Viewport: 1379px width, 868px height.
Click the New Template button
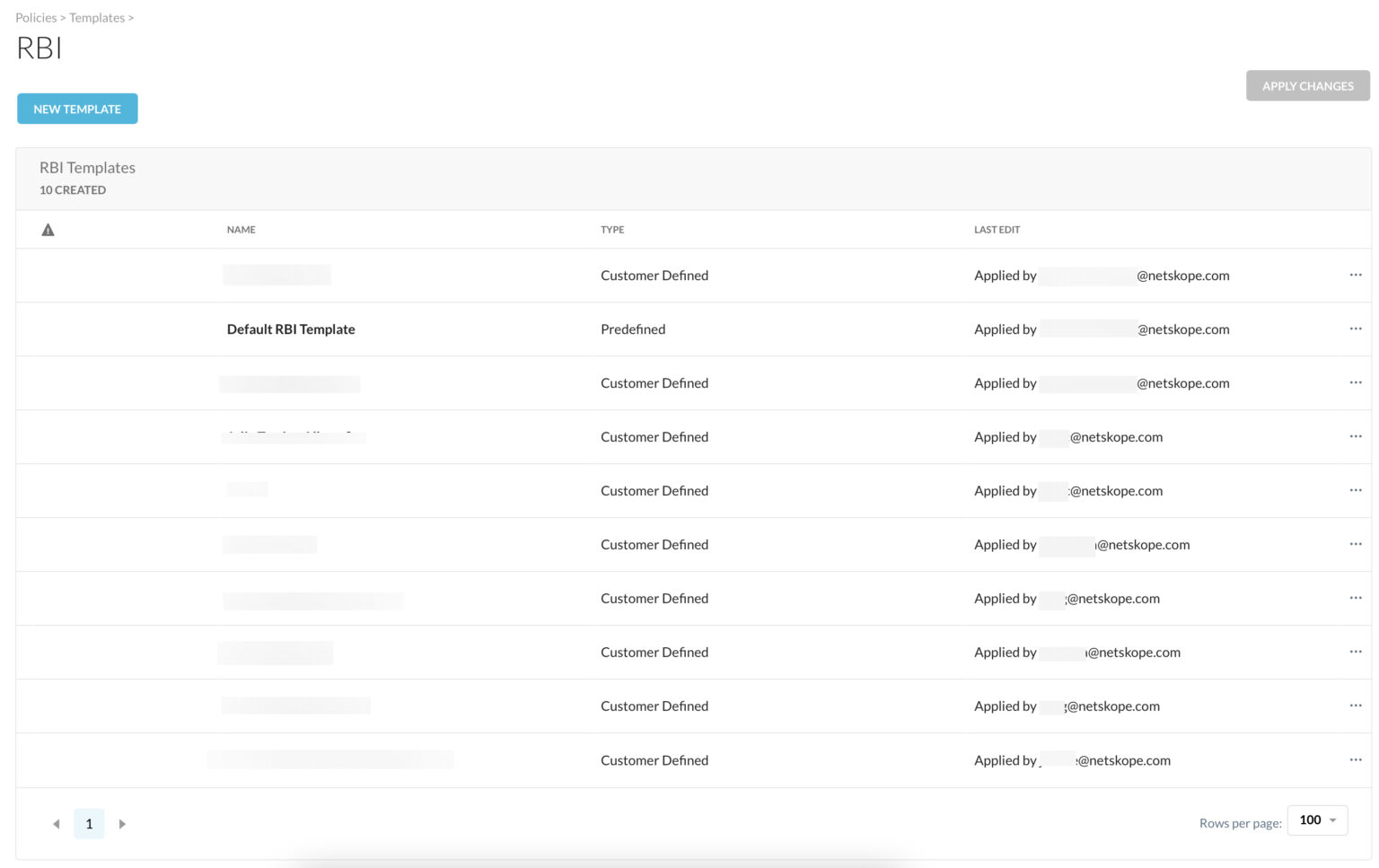coord(77,109)
